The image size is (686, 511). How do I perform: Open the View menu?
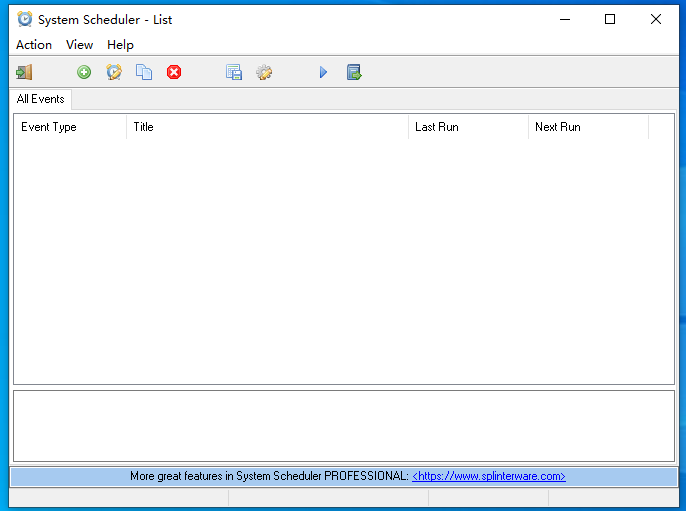[80, 45]
